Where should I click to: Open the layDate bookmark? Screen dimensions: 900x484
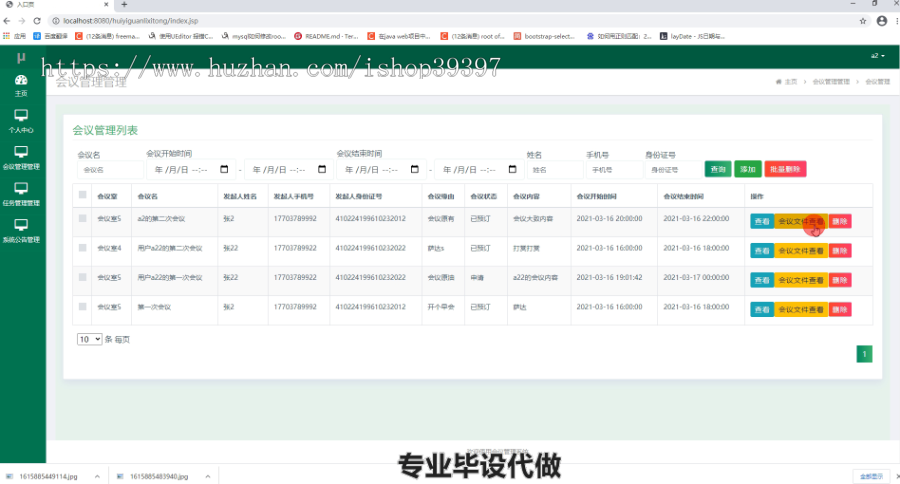pos(692,36)
